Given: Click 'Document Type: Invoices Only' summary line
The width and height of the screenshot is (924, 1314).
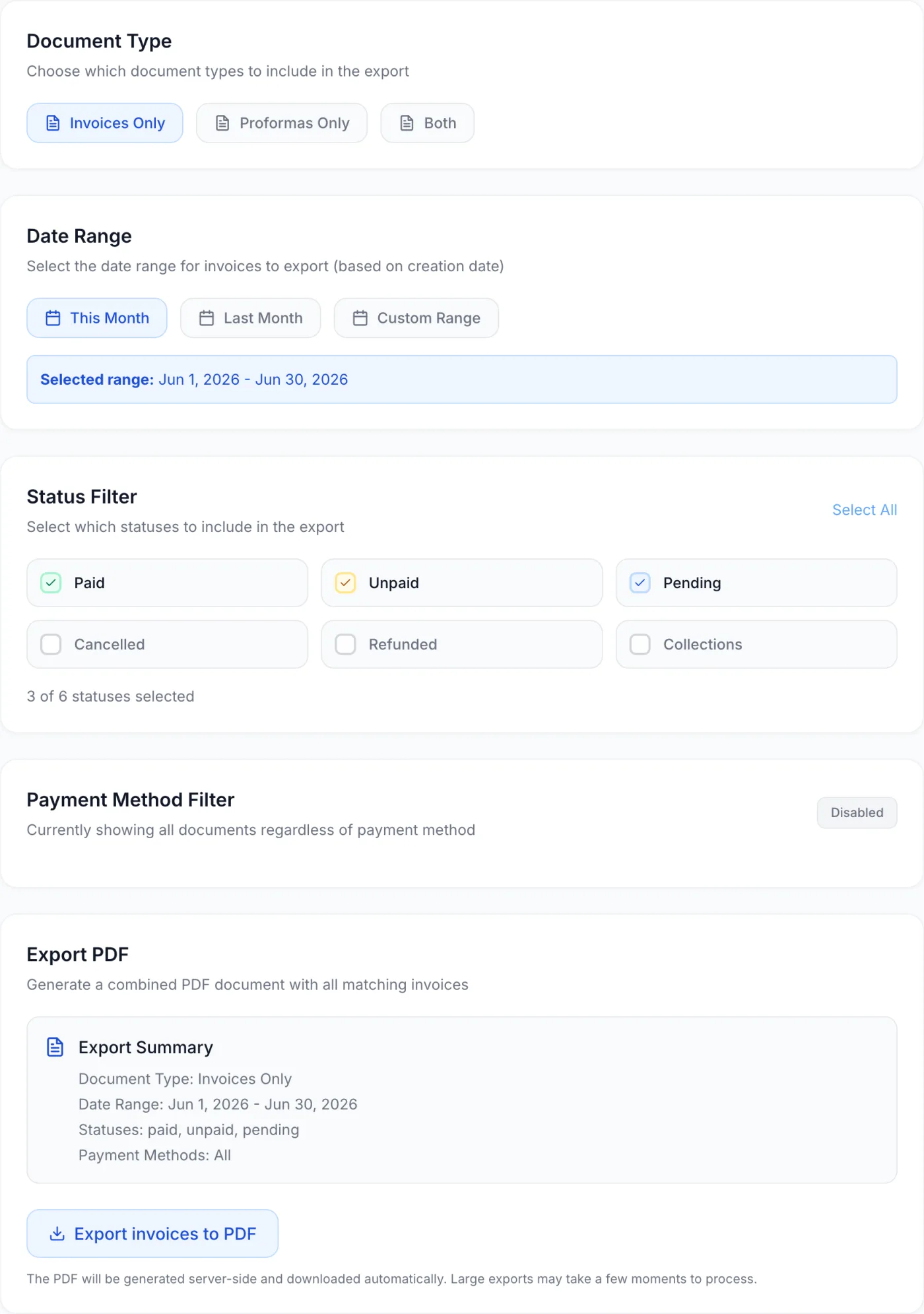Looking at the screenshot, I should pos(185,1079).
